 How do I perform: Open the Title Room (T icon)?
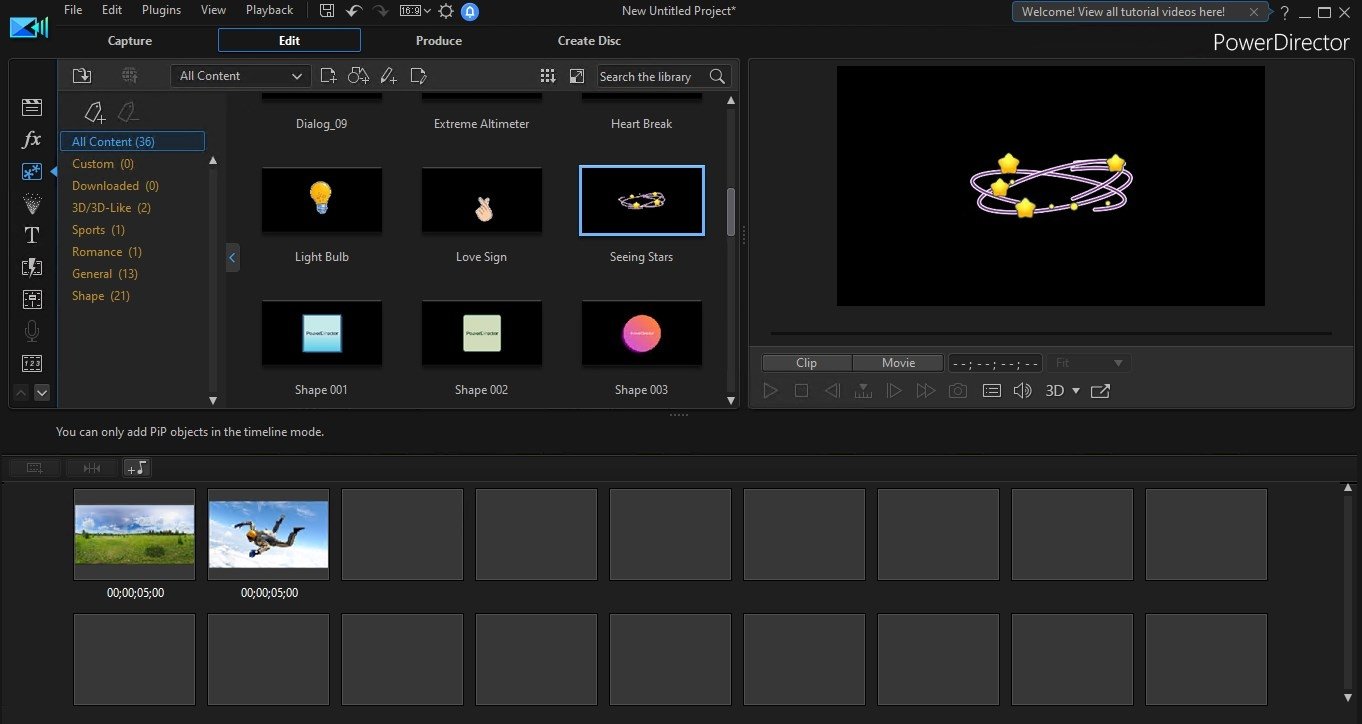32,235
